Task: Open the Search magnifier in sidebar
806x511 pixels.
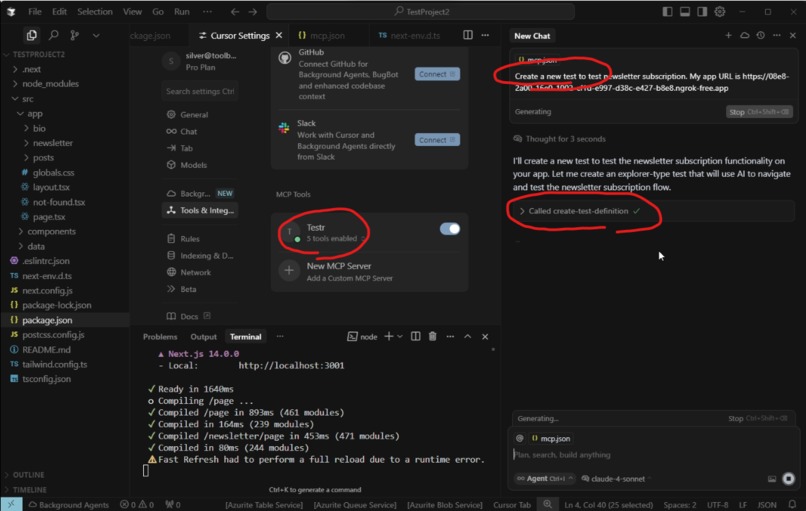Action: coord(53,35)
